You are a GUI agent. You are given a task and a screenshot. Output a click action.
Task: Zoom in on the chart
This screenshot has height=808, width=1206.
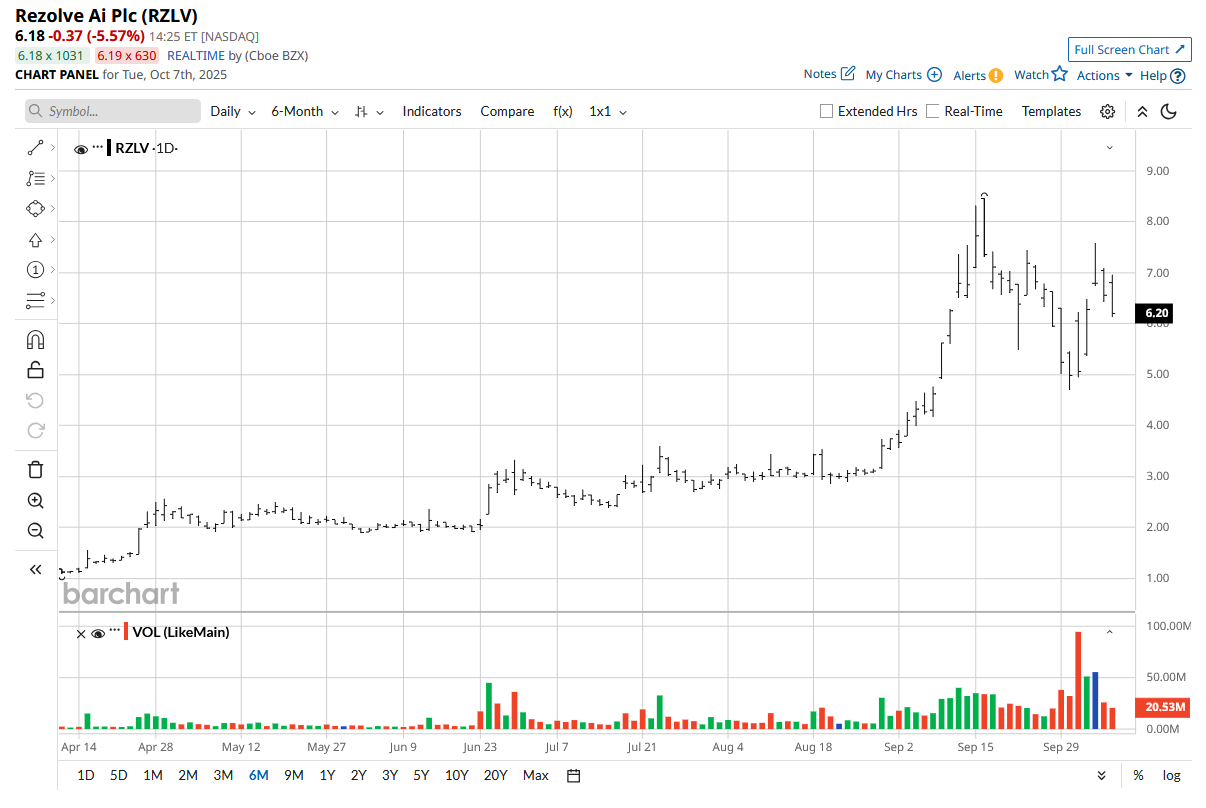point(35,501)
